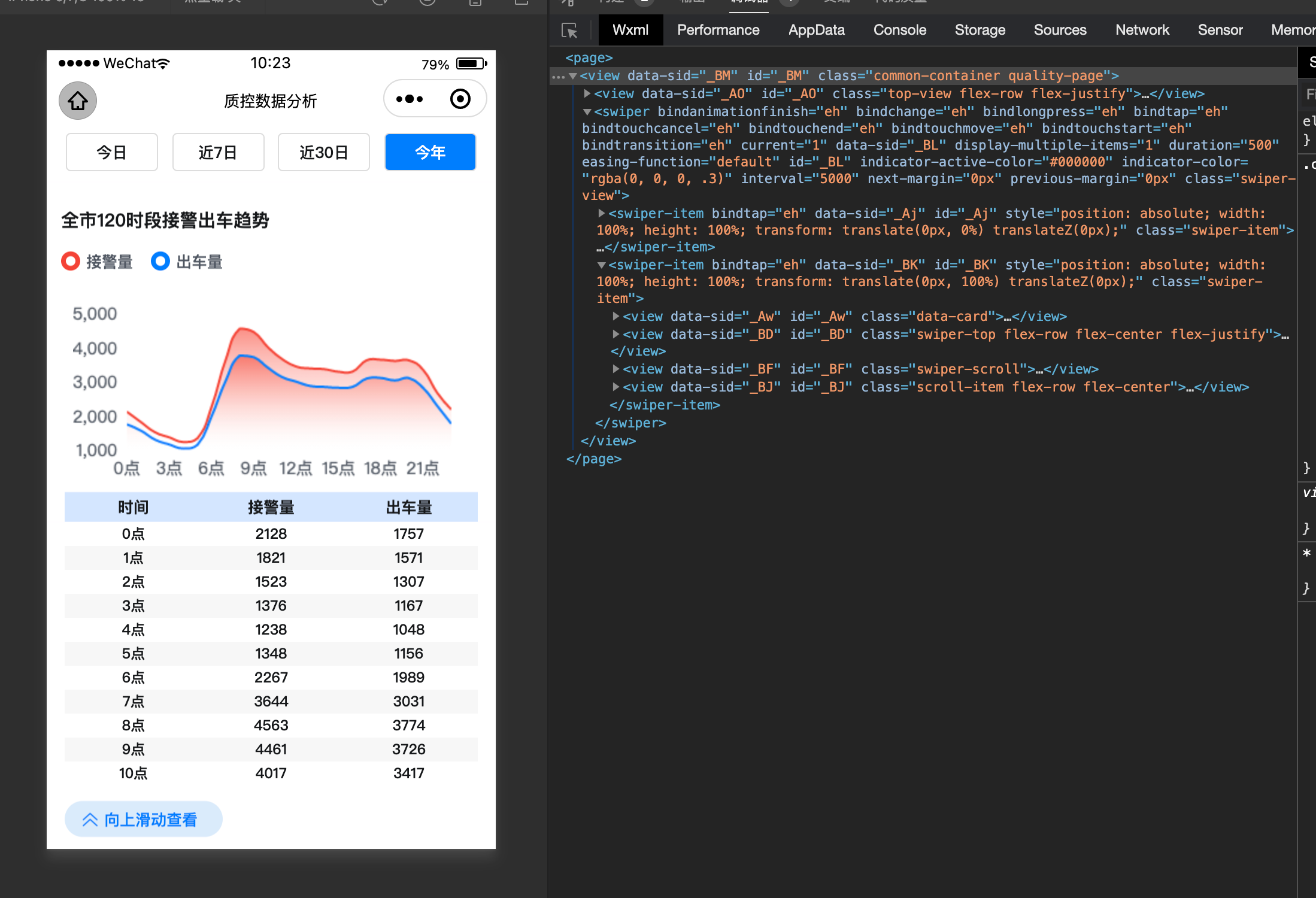Click the double-chevron up icon at bottom
This screenshot has width=1316, height=898.
click(x=90, y=820)
